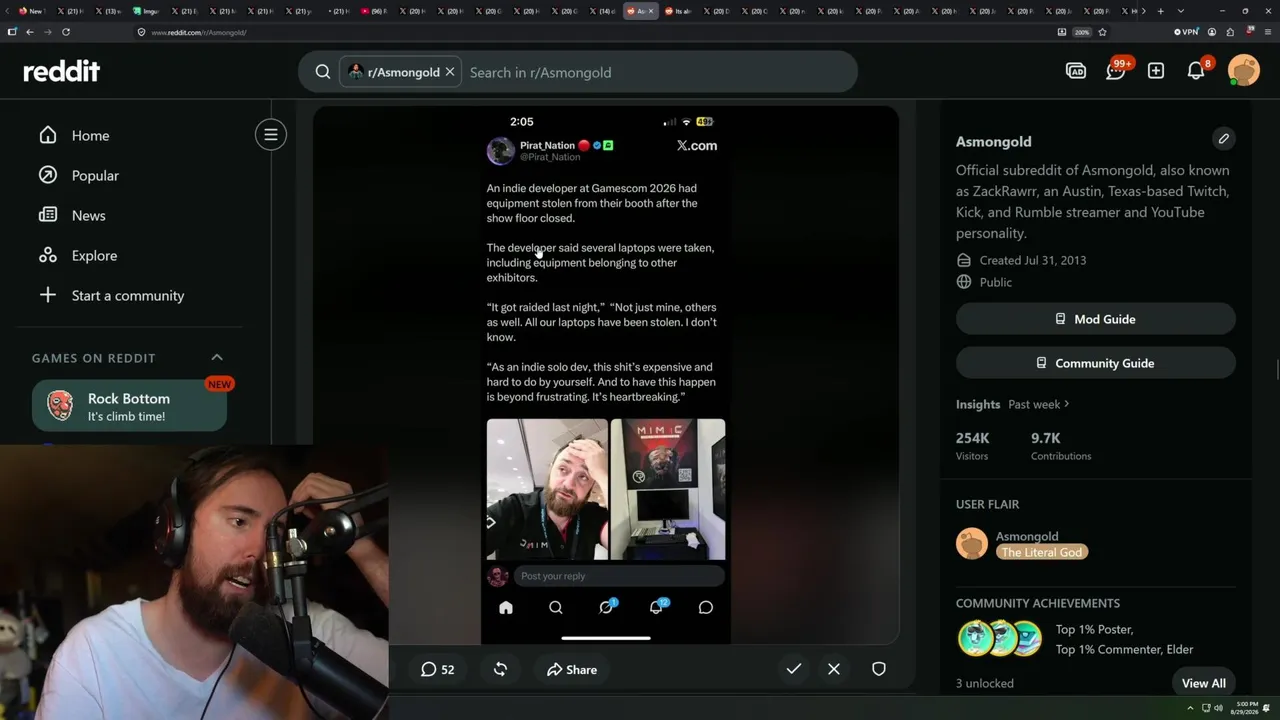
Task: Click the Asmongold community title
Action: pyautogui.click(x=994, y=141)
